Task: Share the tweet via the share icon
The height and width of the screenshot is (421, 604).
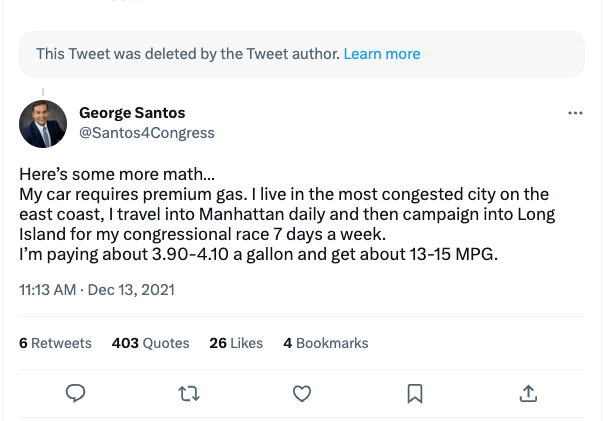Action: tap(529, 394)
